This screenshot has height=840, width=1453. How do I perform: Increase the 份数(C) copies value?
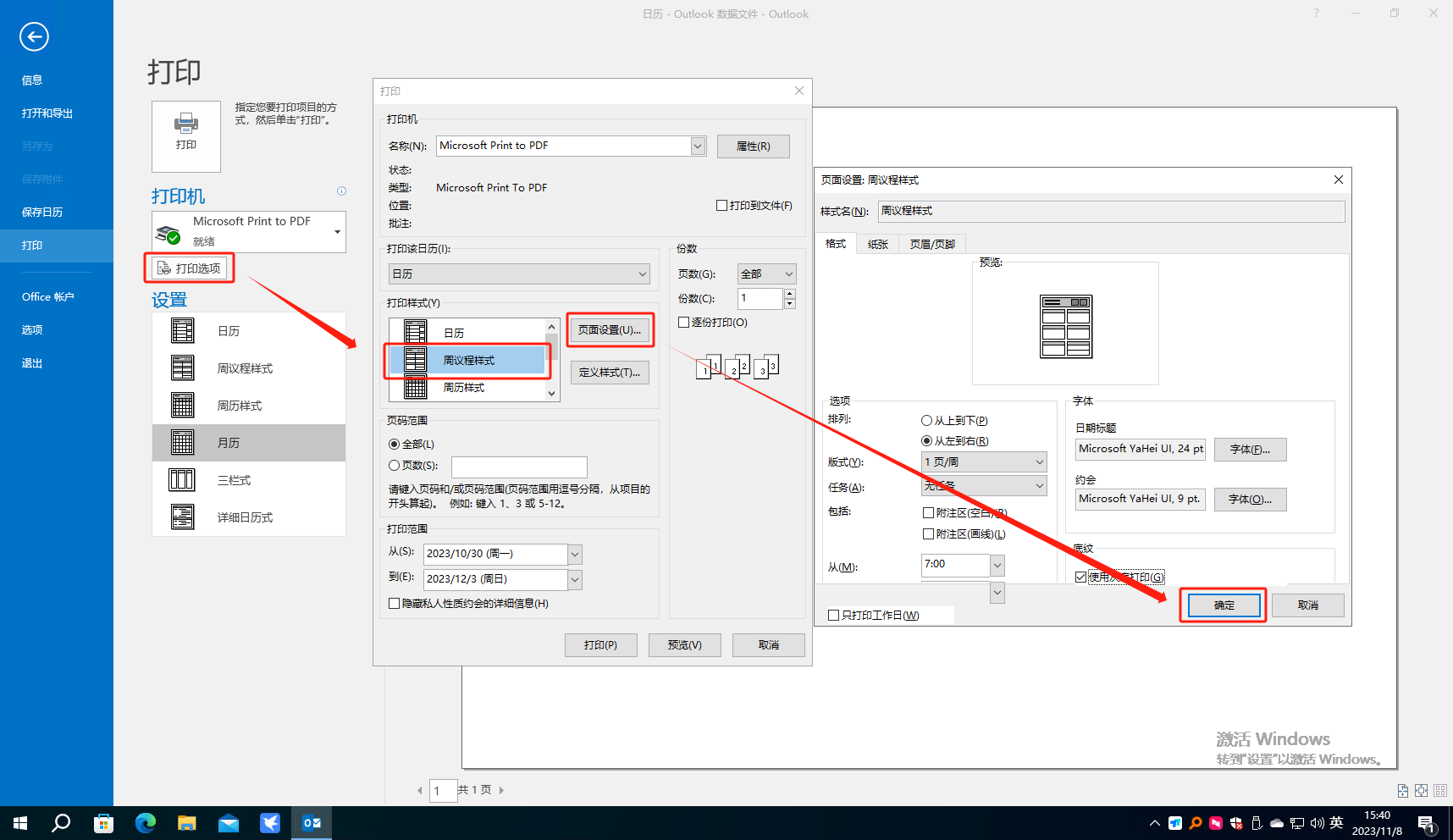(789, 294)
